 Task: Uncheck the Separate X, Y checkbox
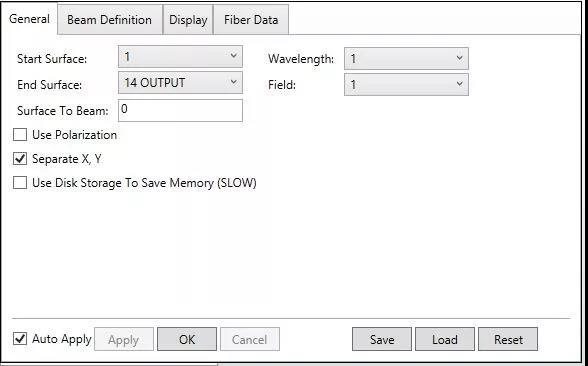point(20,159)
